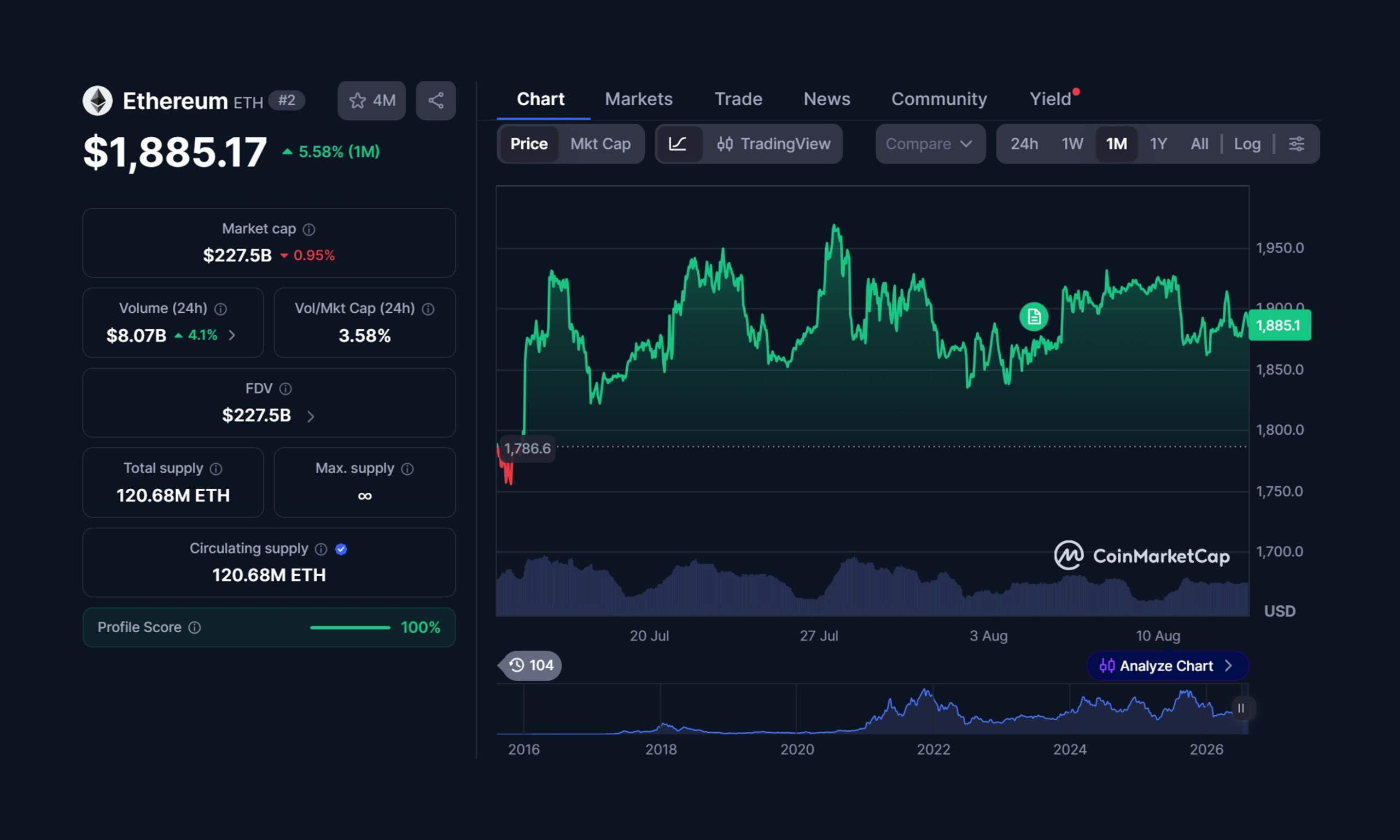1400x840 pixels.
Task: Open Max. supply info icon
Action: coord(407,469)
